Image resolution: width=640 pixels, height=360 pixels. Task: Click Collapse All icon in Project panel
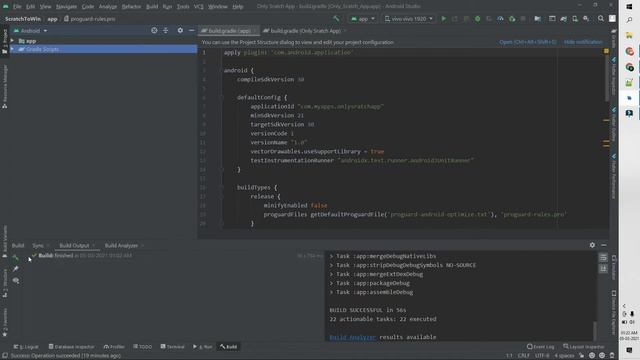pyautogui.click(x=165, y=31)
